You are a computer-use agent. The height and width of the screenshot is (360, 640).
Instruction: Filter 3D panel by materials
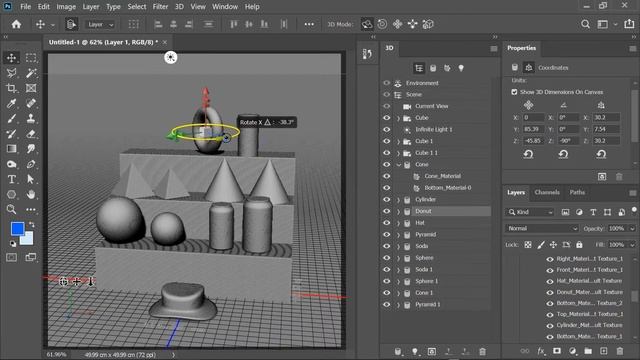tap(447, 68)
